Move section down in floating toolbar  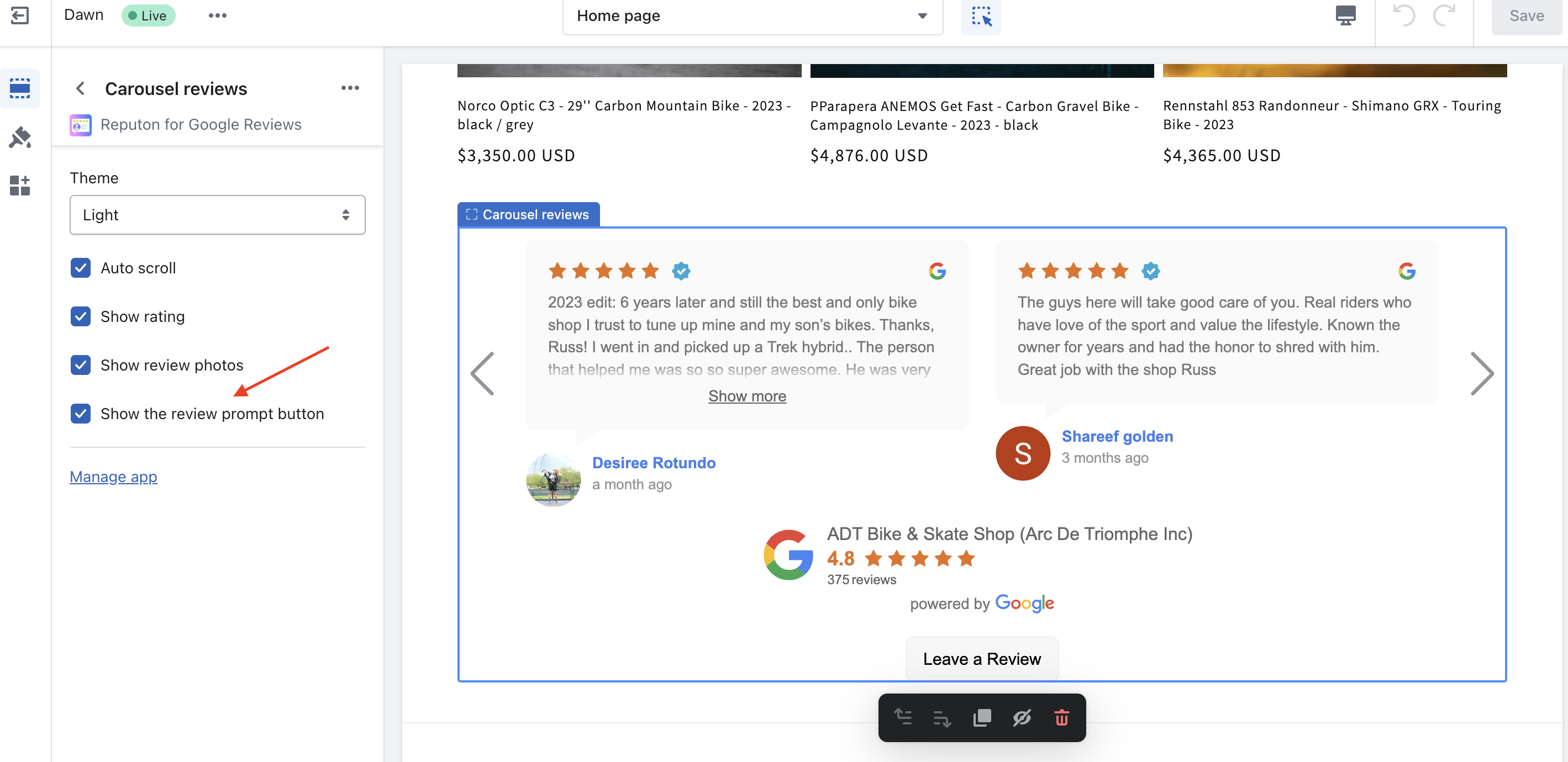[941, 718]
